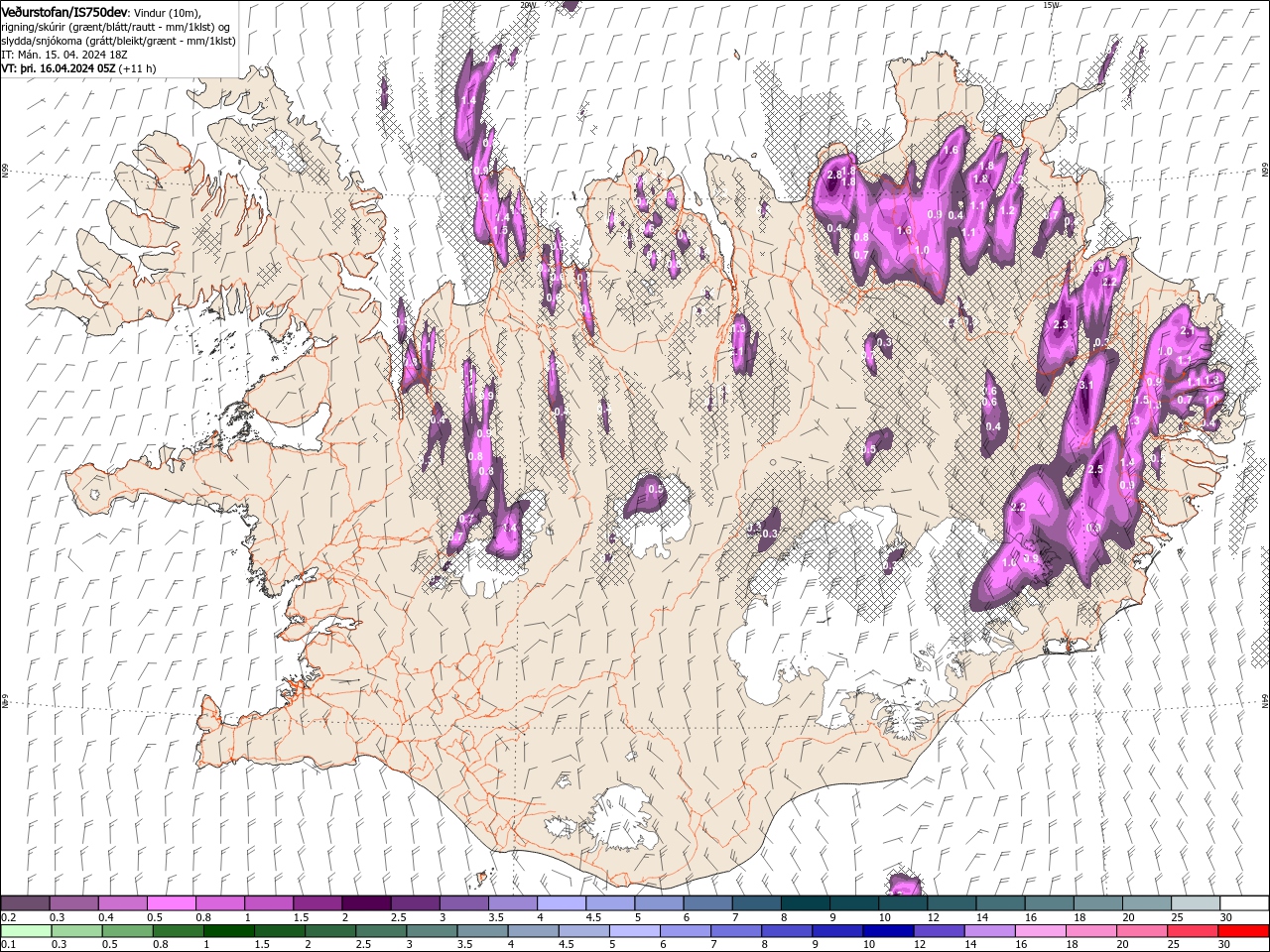Click the Veðurstofan/IS750dev title text

click(64, 11)
